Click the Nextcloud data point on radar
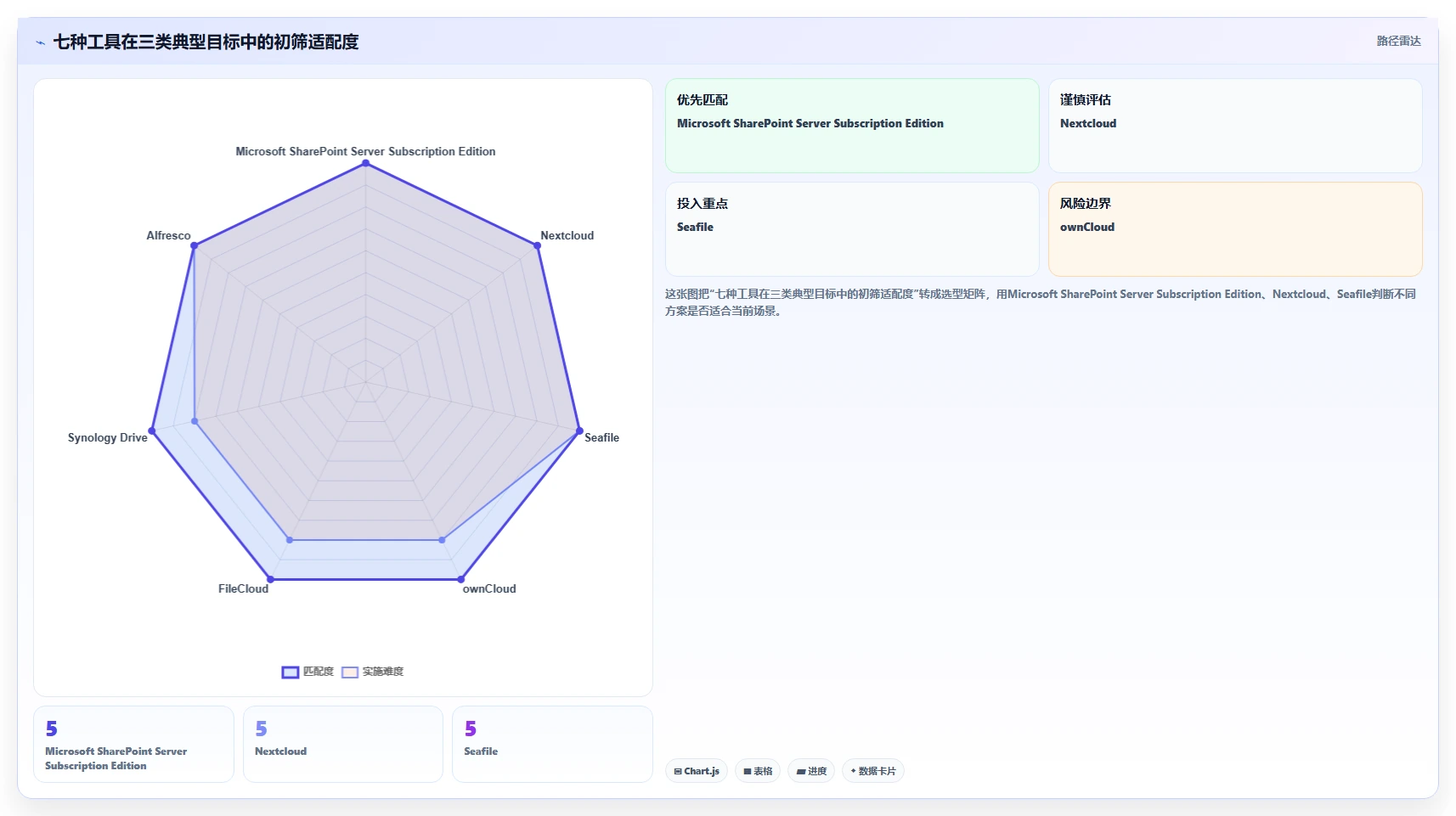 pyautogui.click(x=537, y=245)
